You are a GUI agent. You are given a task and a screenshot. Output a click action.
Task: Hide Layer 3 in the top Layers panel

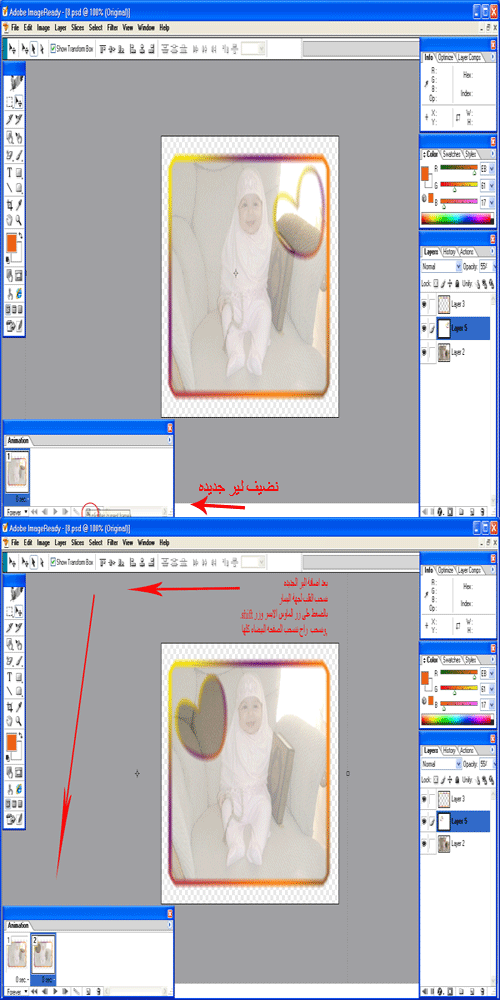(424, 304)
